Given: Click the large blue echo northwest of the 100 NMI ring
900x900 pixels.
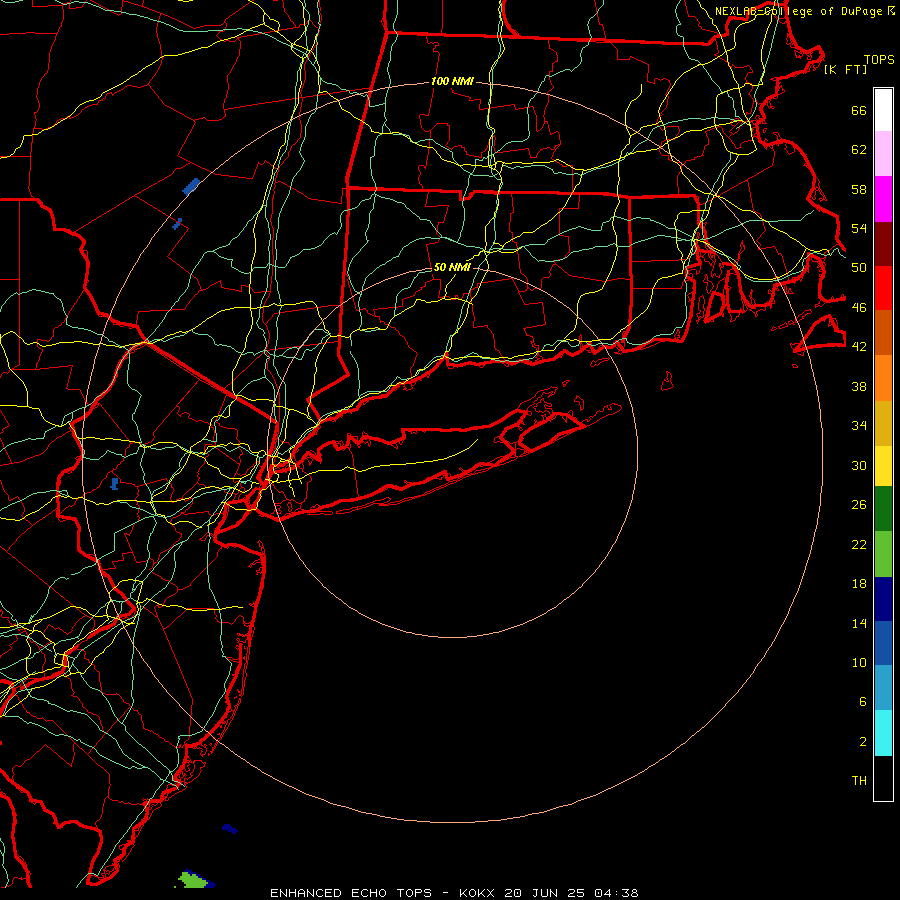Looking at the screenshot, I should pos(191,186).
